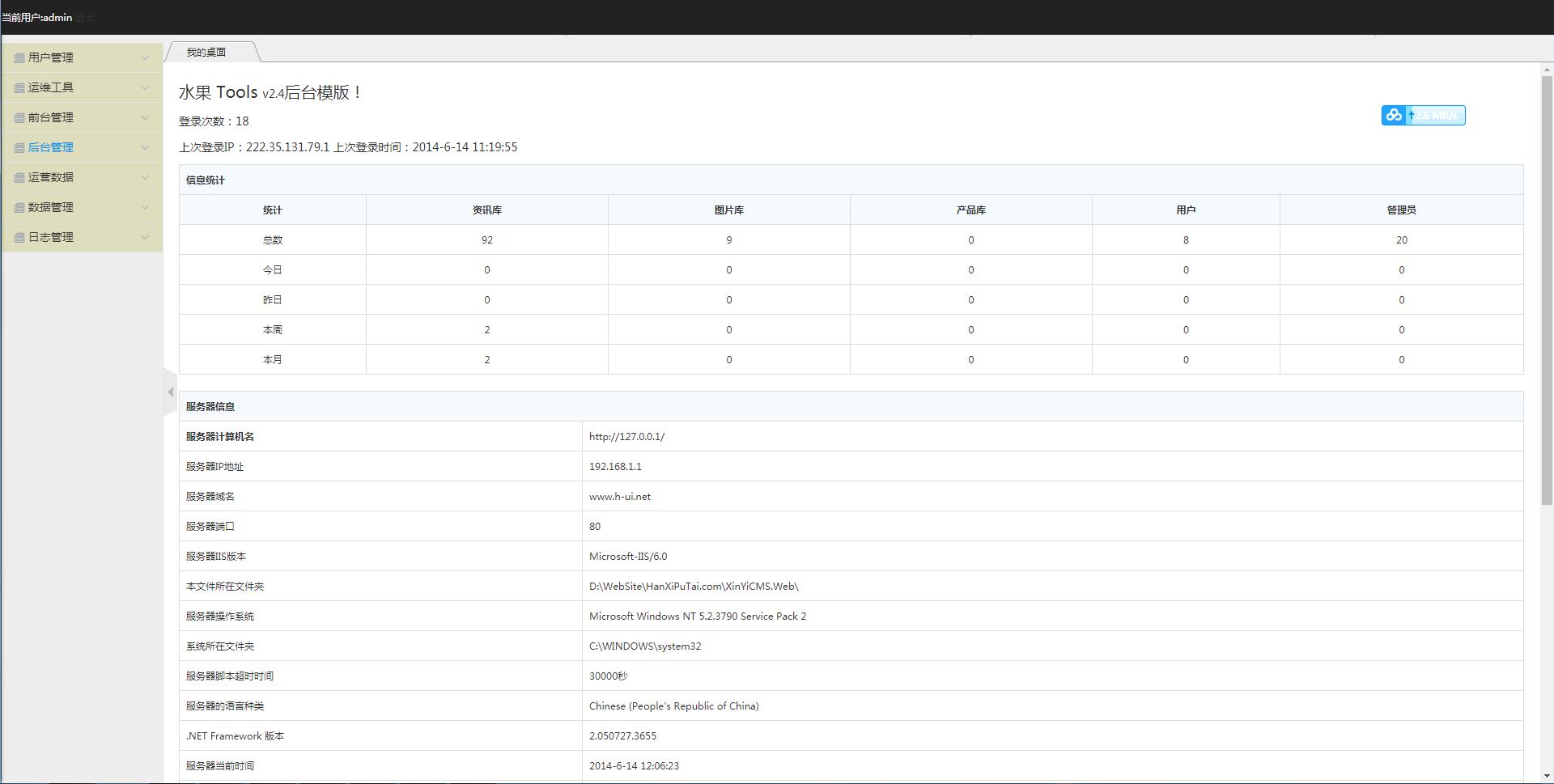This screenshot has width=1554, height=784.
Task: Switch to the 我的桌面 tab
Action: tap(206, 52)
